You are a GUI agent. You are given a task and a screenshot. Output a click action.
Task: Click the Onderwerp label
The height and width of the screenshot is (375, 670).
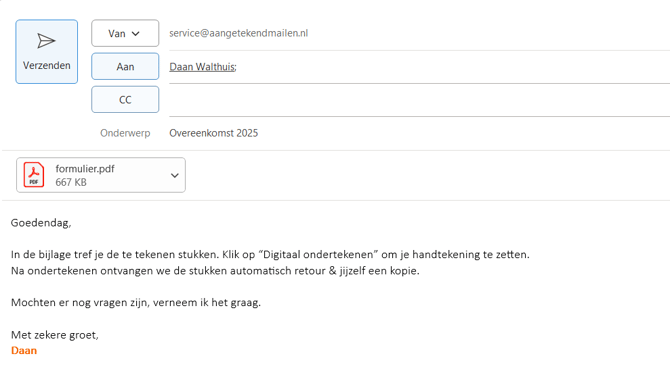point(125,133)
